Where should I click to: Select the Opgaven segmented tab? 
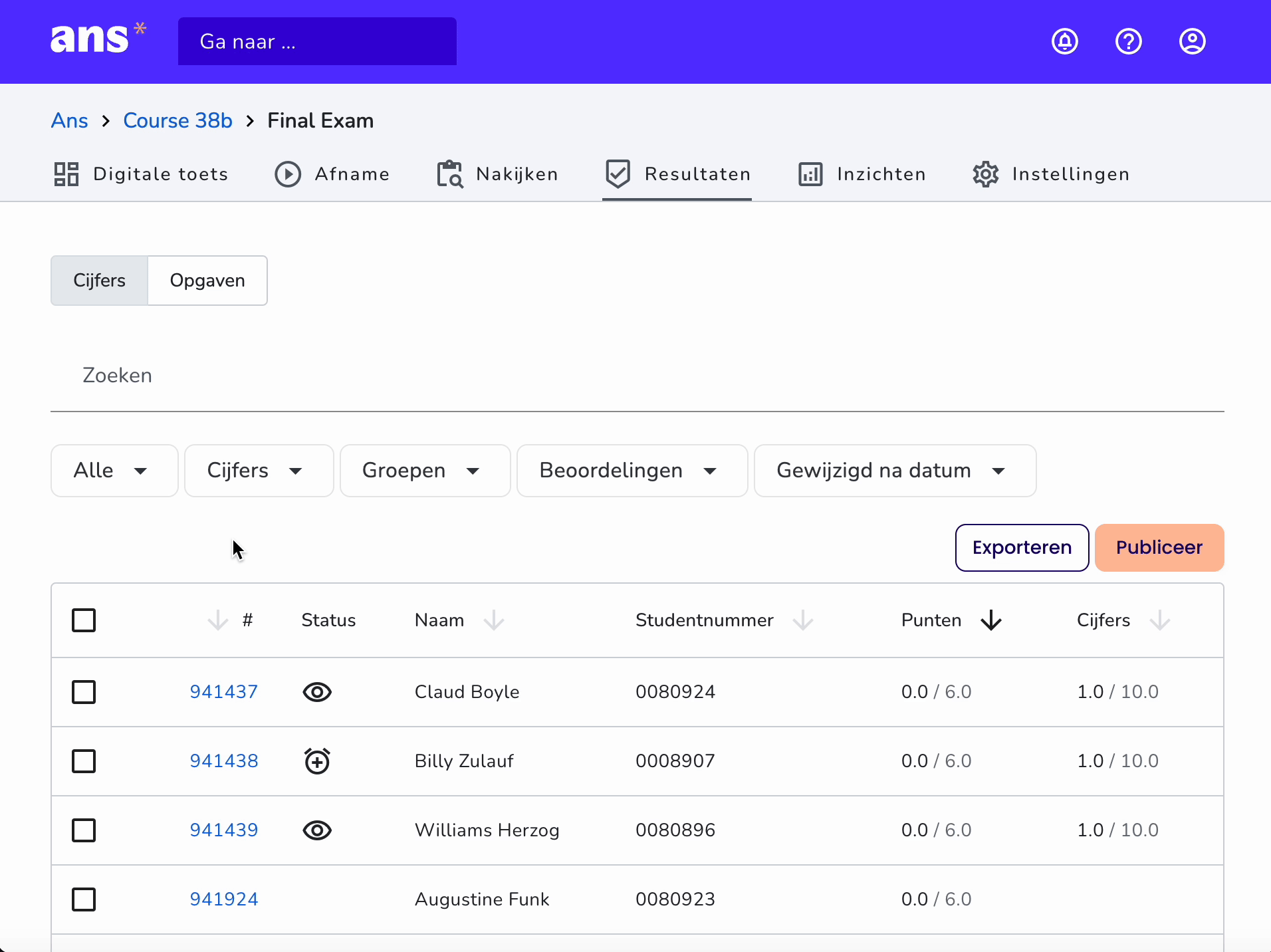207,281
